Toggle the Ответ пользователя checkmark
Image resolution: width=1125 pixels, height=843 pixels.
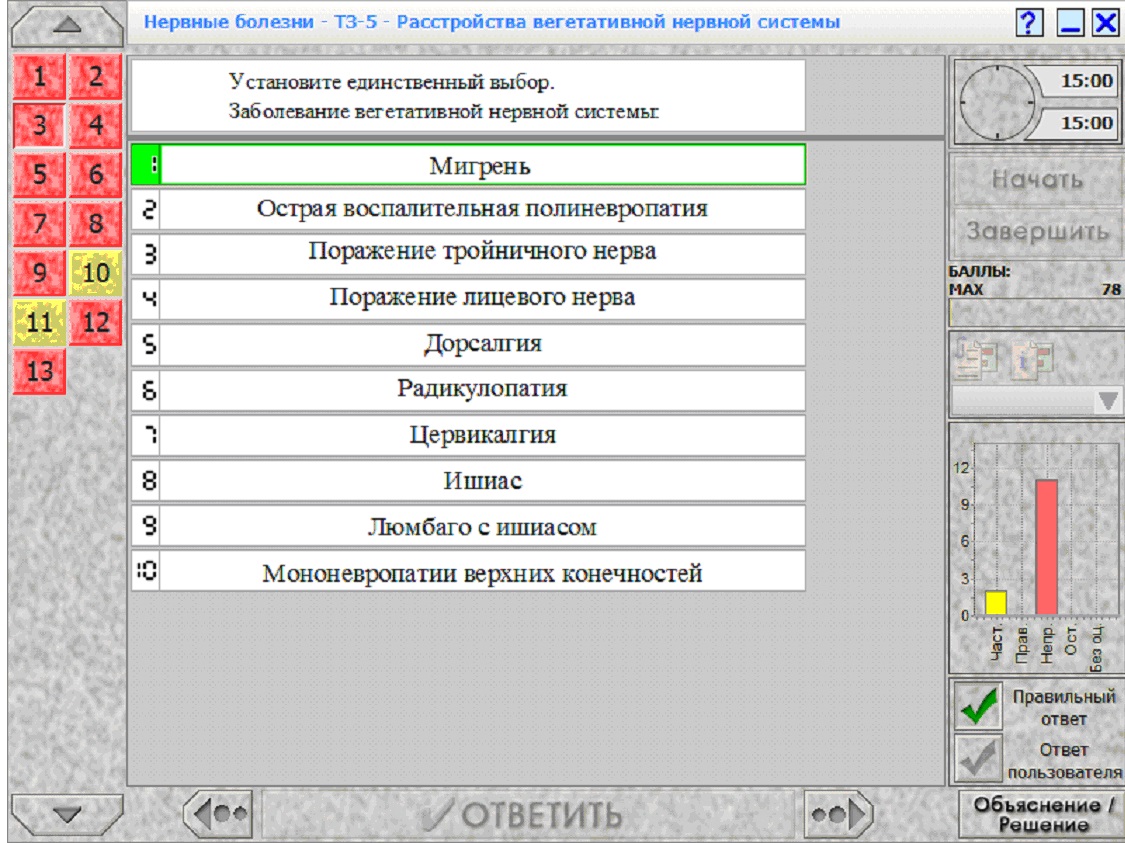tap(978, 758)
